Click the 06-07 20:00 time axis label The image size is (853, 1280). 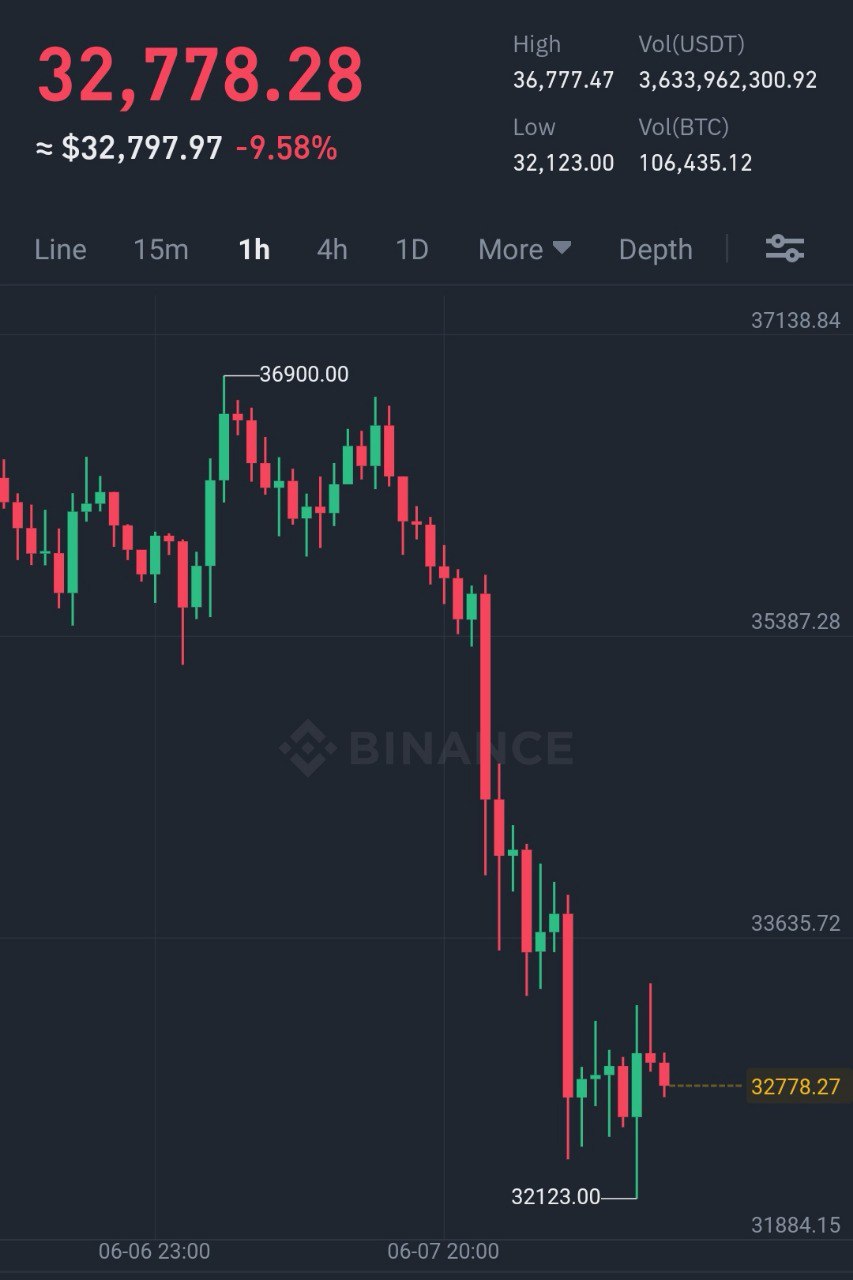coord(443,1251)
